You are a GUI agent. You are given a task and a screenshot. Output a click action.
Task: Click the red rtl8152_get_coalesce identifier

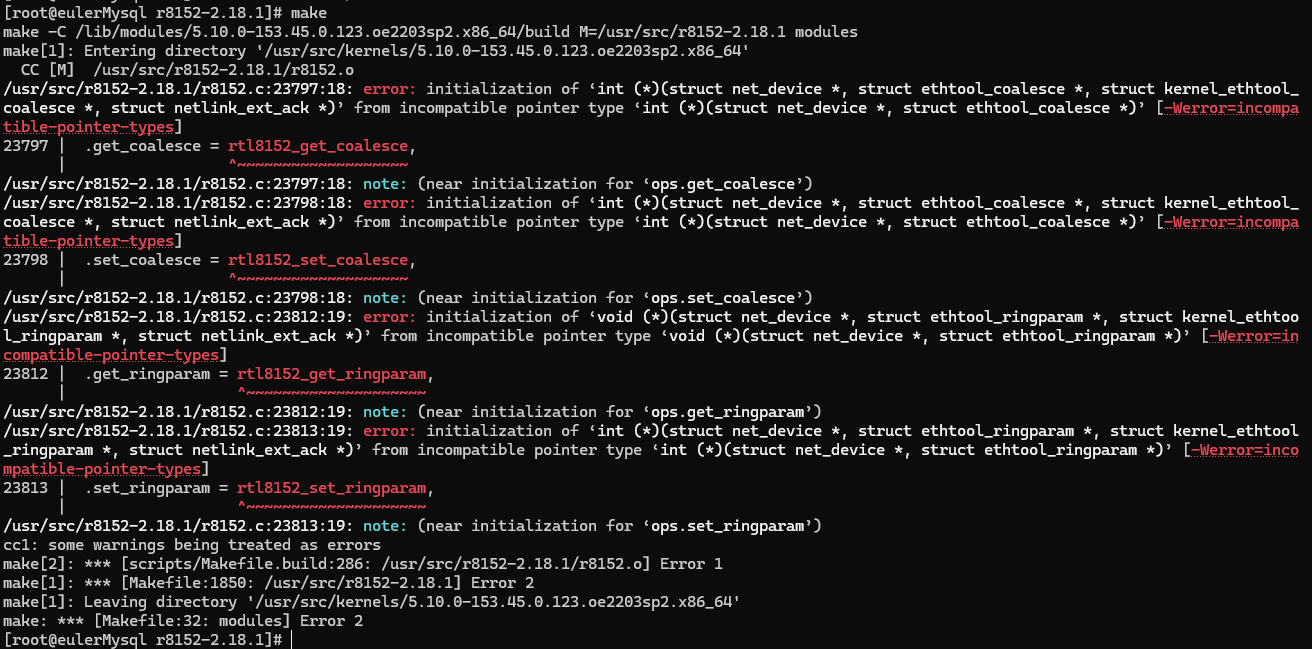(x=317, y=146)
